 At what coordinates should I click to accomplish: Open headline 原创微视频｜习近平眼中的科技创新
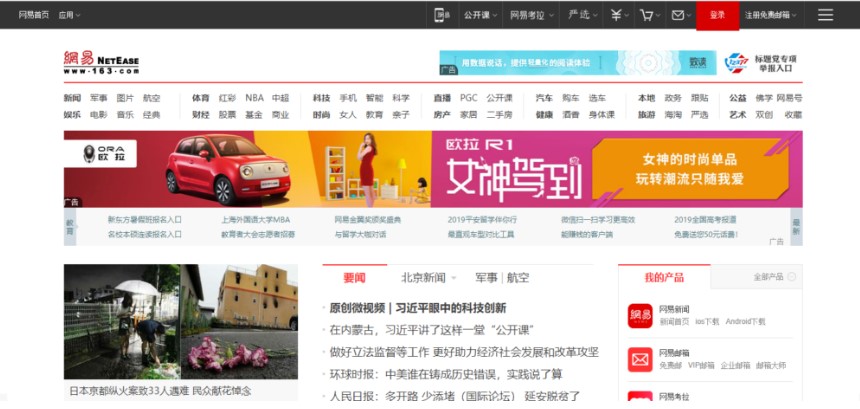(x=417, y=308)
